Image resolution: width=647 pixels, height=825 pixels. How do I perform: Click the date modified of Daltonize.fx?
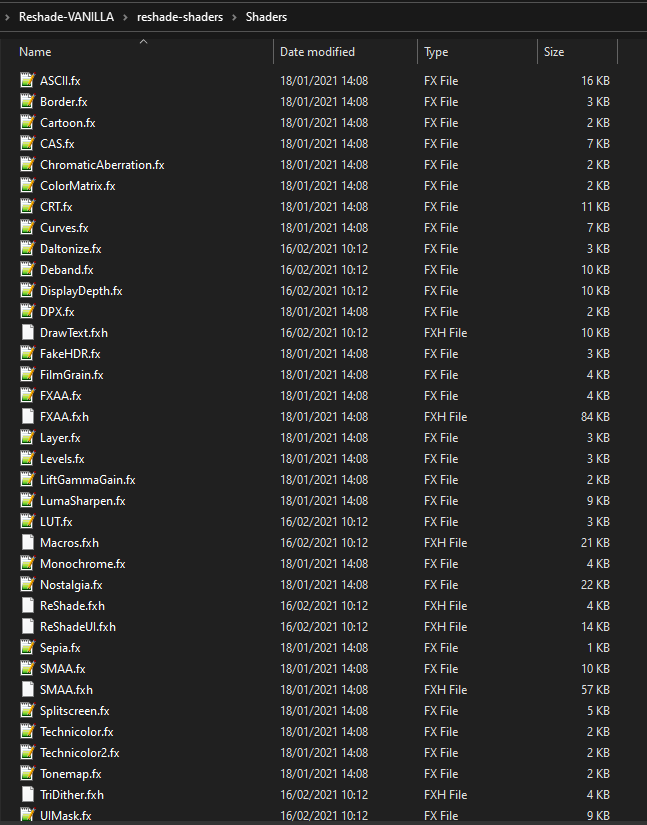(x=324, y=248)
